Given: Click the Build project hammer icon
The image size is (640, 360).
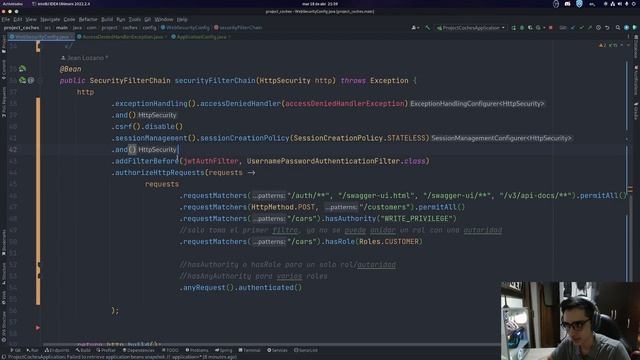Looking at the screenshot, I should point(427,28).
